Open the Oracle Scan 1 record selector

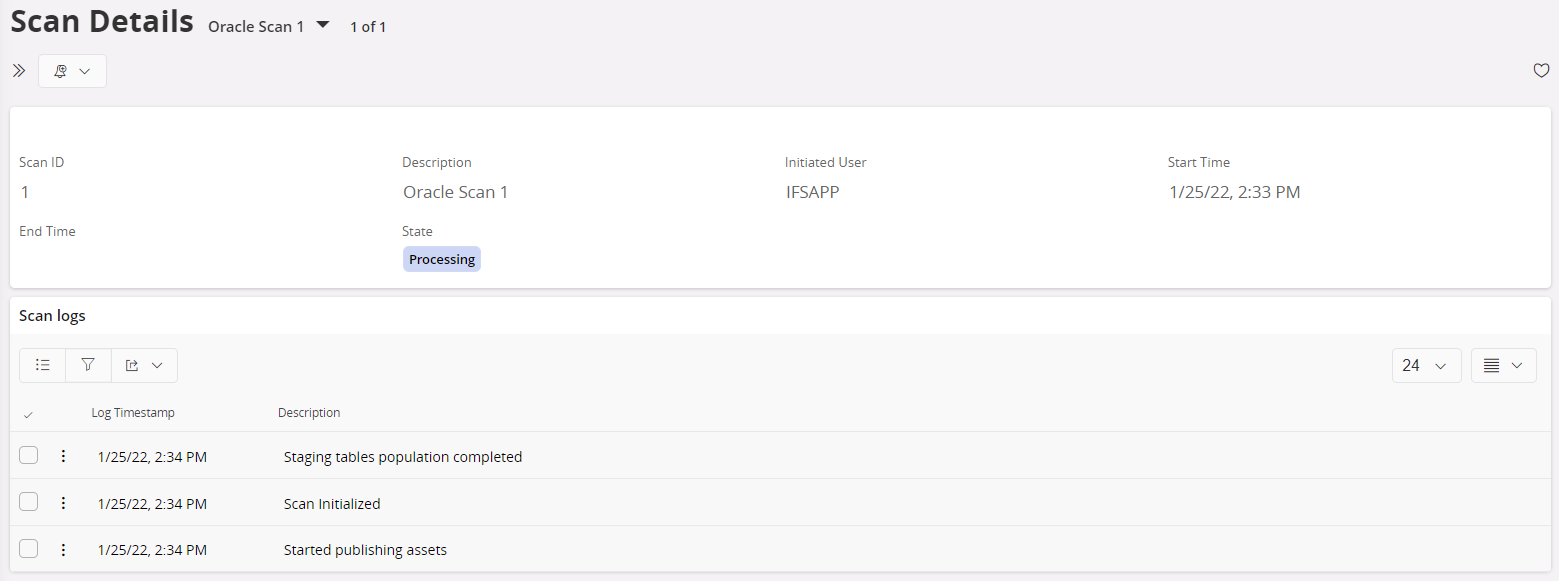coord(322,26)
